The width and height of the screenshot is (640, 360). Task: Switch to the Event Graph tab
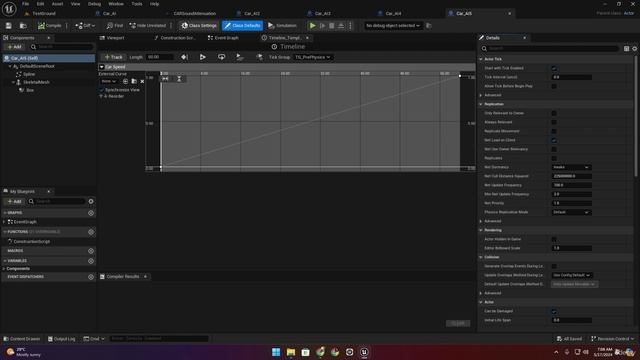click(x=223, y=38)
